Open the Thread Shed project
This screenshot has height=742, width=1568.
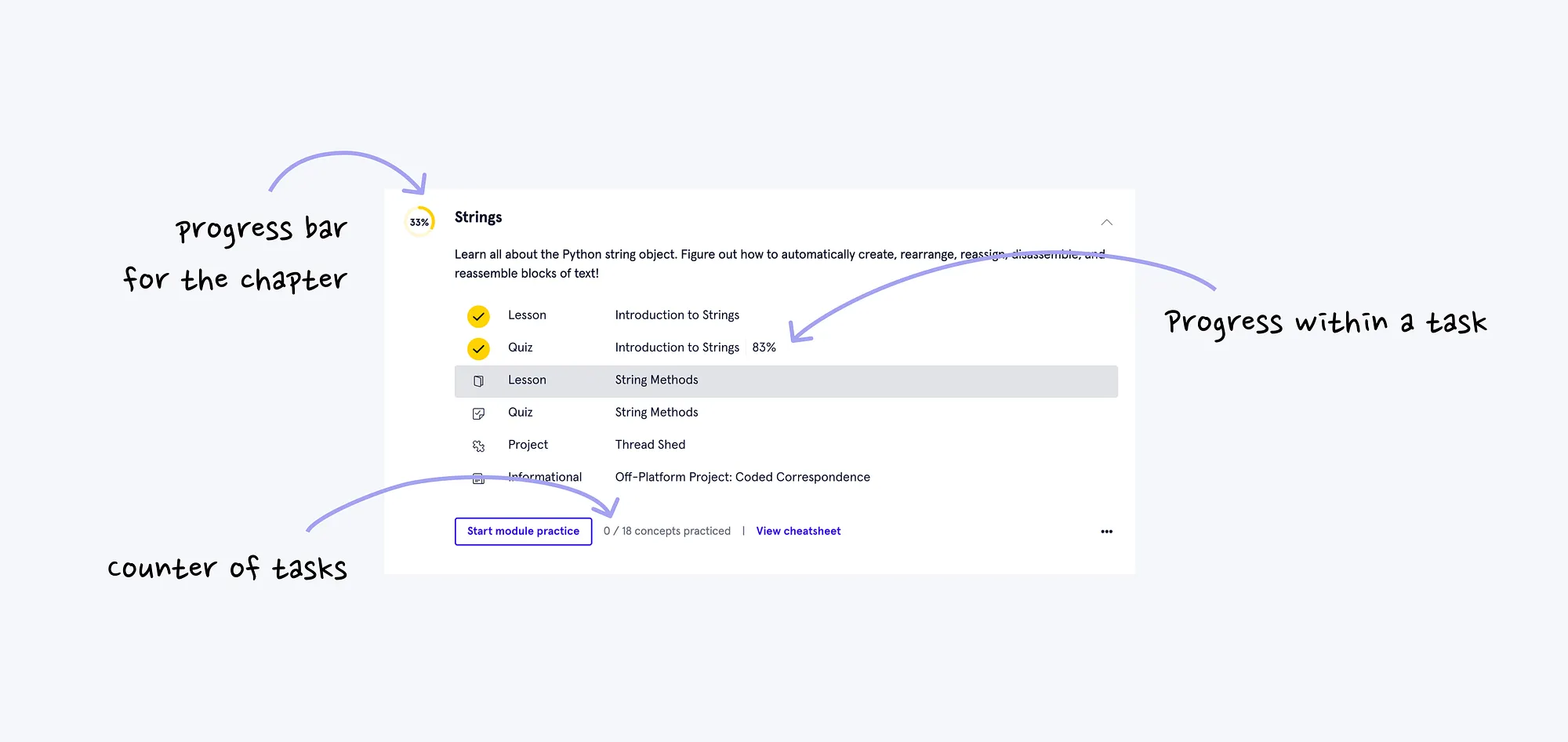pyautogui.click(x=650, y=445)
